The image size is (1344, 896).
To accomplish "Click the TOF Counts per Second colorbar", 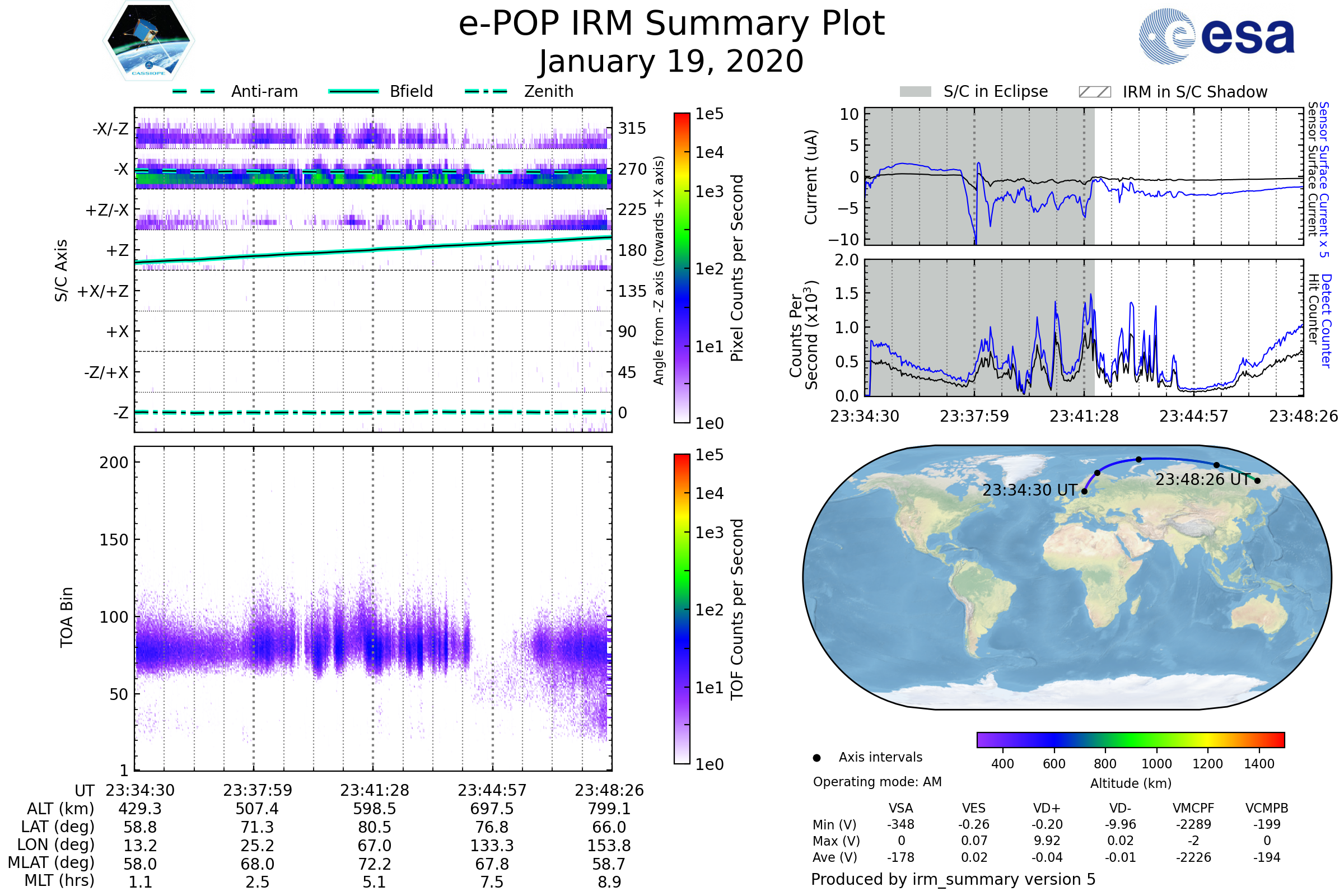I will click(682, 609).
